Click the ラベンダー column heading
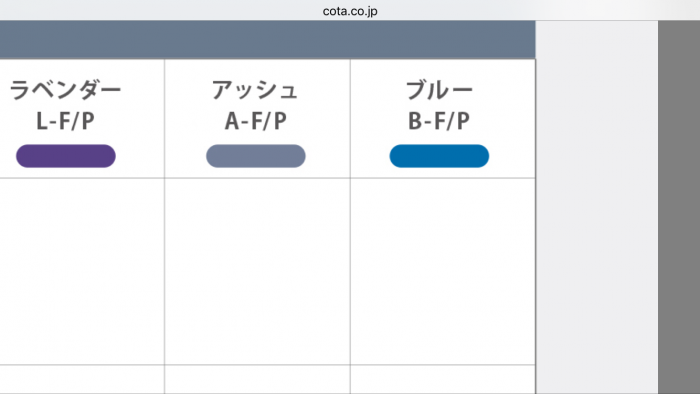This screenshot has height=394, width=700. coord(65,90)
